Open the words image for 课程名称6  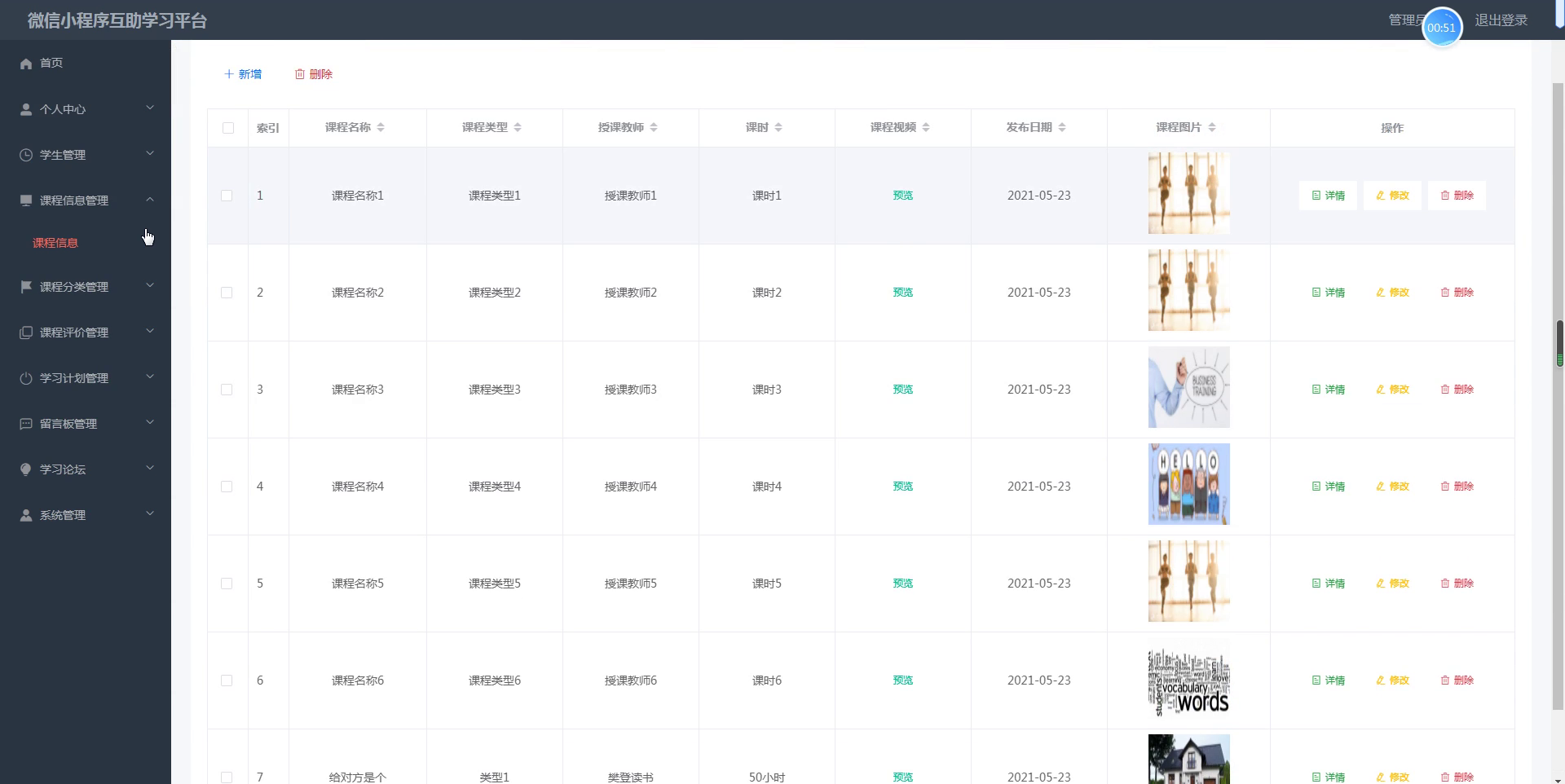1189,678
